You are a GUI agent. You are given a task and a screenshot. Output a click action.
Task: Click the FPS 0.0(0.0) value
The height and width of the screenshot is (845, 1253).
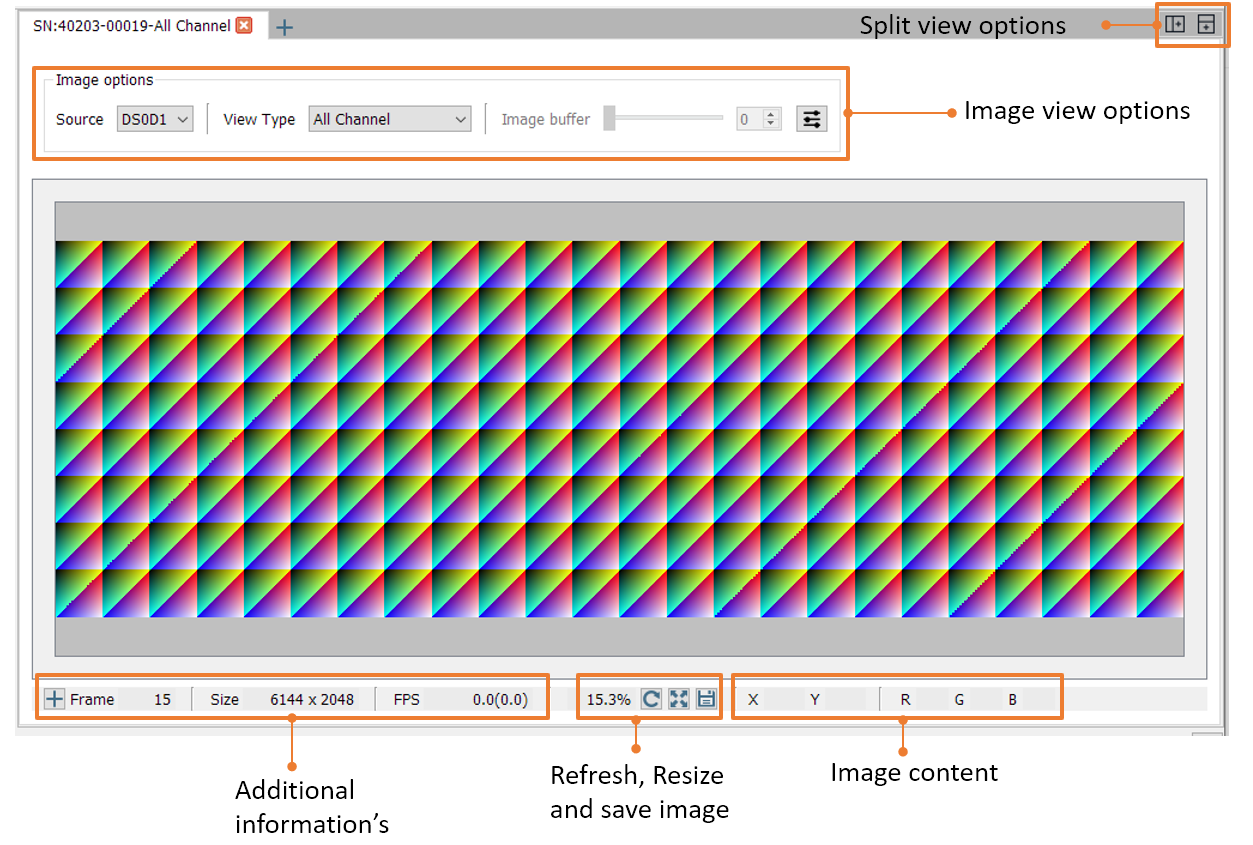pyautogui.click(x=500, y=699)
